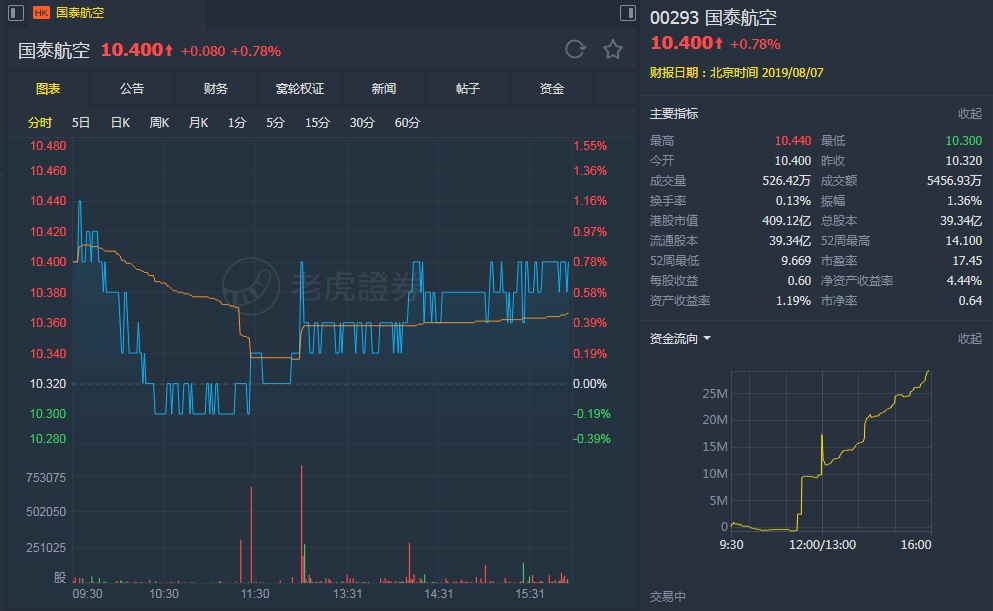Open the 资金 tab
The height and width of the screenshot is (611, 993).
coord(552,89)
